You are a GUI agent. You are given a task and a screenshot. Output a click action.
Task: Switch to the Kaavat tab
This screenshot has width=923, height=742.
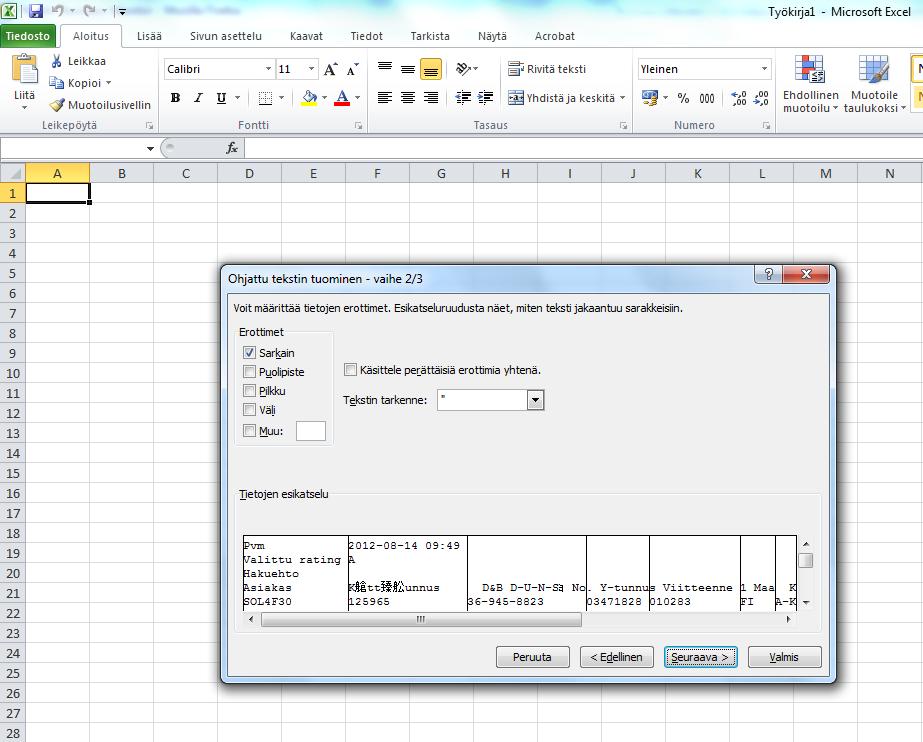click(x=306, y=36)
